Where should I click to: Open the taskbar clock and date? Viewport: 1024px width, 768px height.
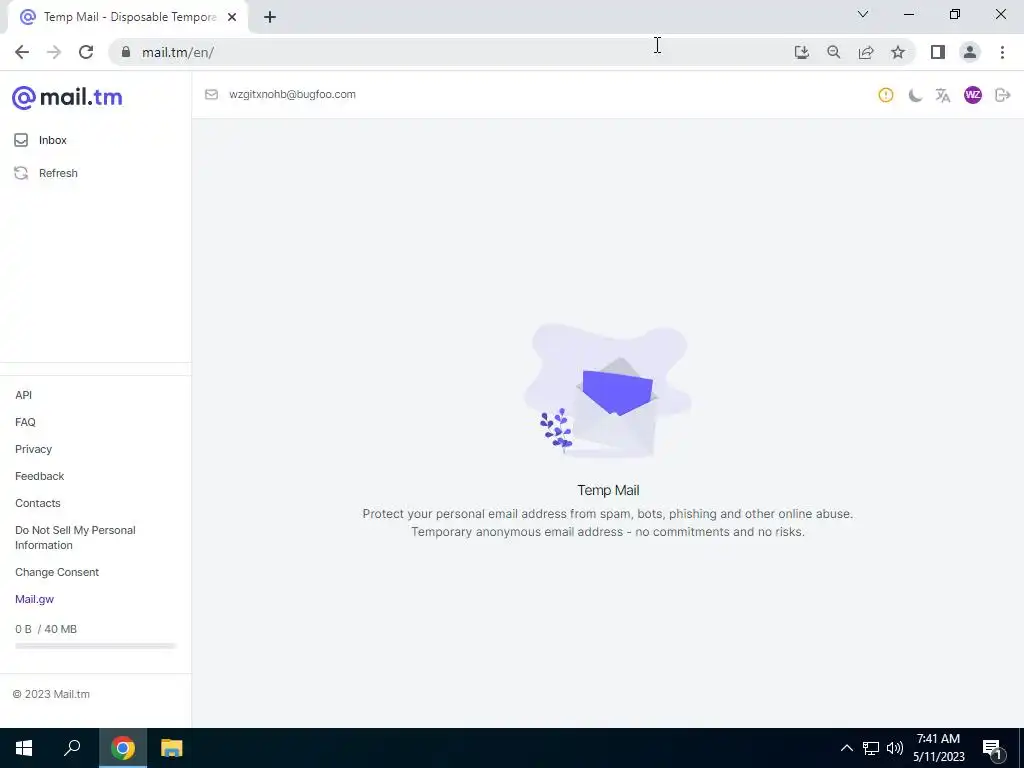click(x=938, y=748)
